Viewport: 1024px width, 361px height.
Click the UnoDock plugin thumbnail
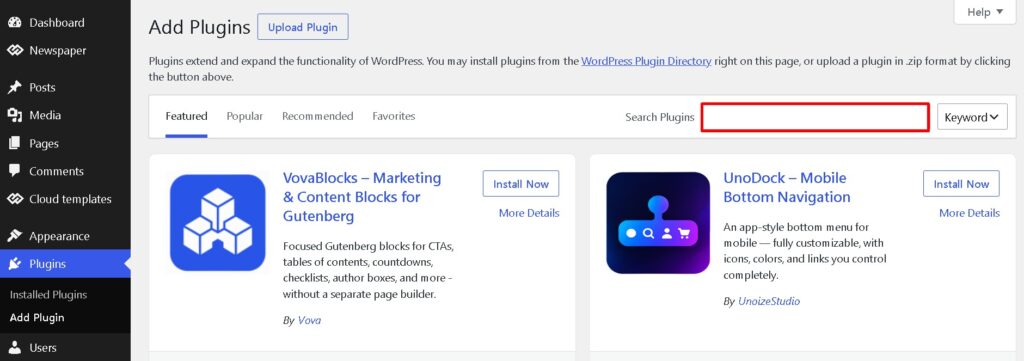click(658, 223)
